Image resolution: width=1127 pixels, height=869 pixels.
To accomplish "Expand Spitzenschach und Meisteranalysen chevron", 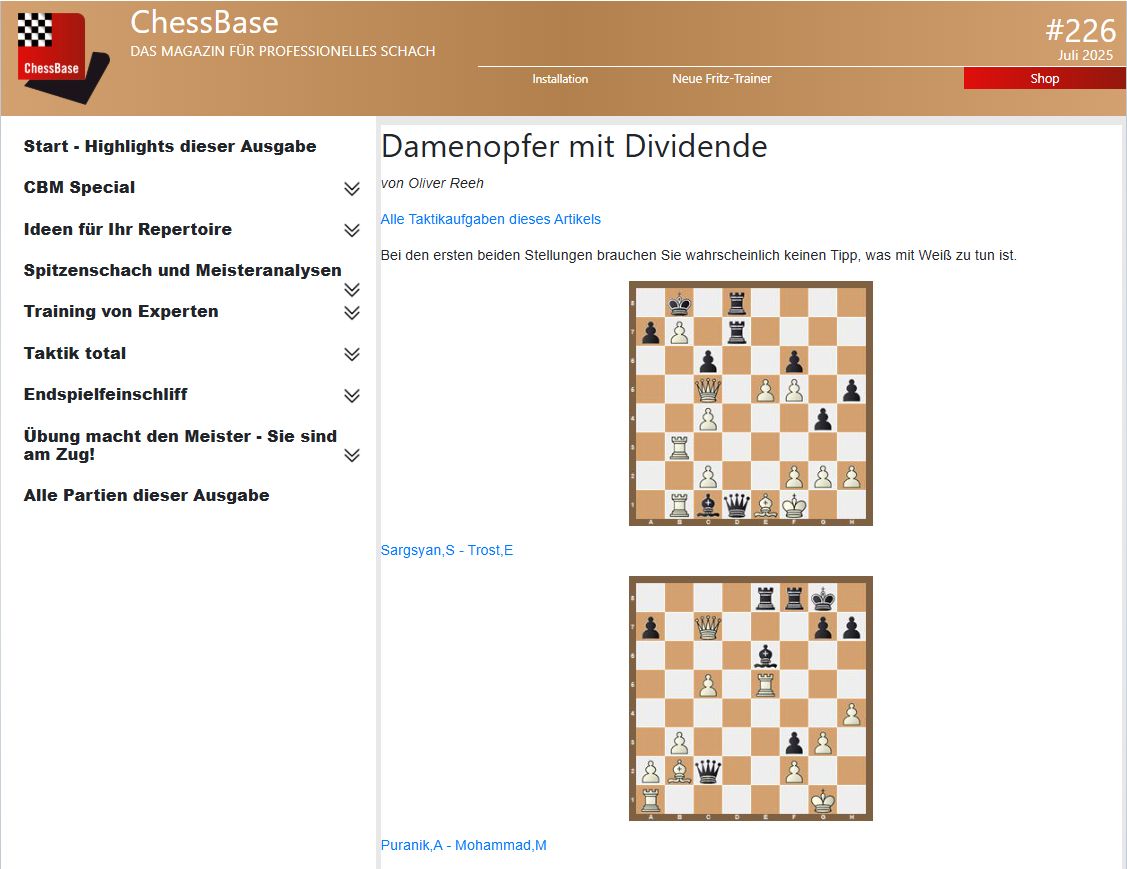I will pos(351,290).
